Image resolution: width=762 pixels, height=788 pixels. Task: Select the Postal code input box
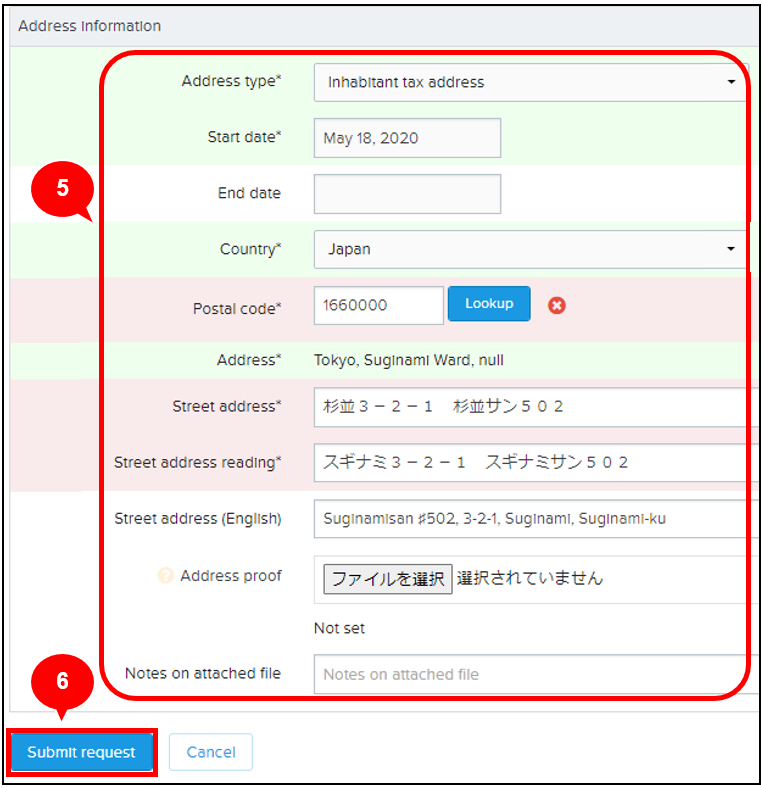378,305
